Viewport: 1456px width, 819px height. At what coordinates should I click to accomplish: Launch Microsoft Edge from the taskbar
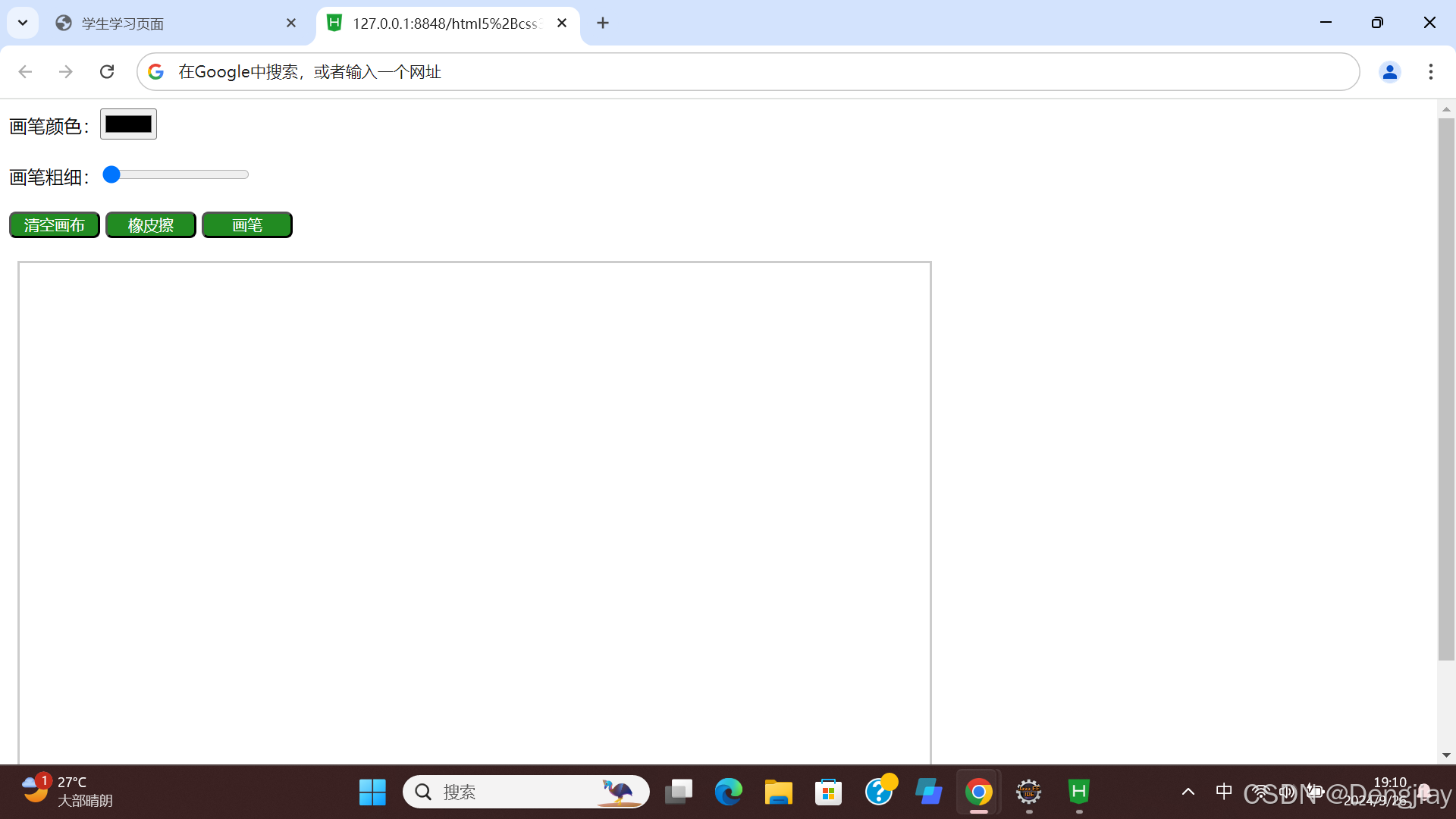(x=728, y=792)
